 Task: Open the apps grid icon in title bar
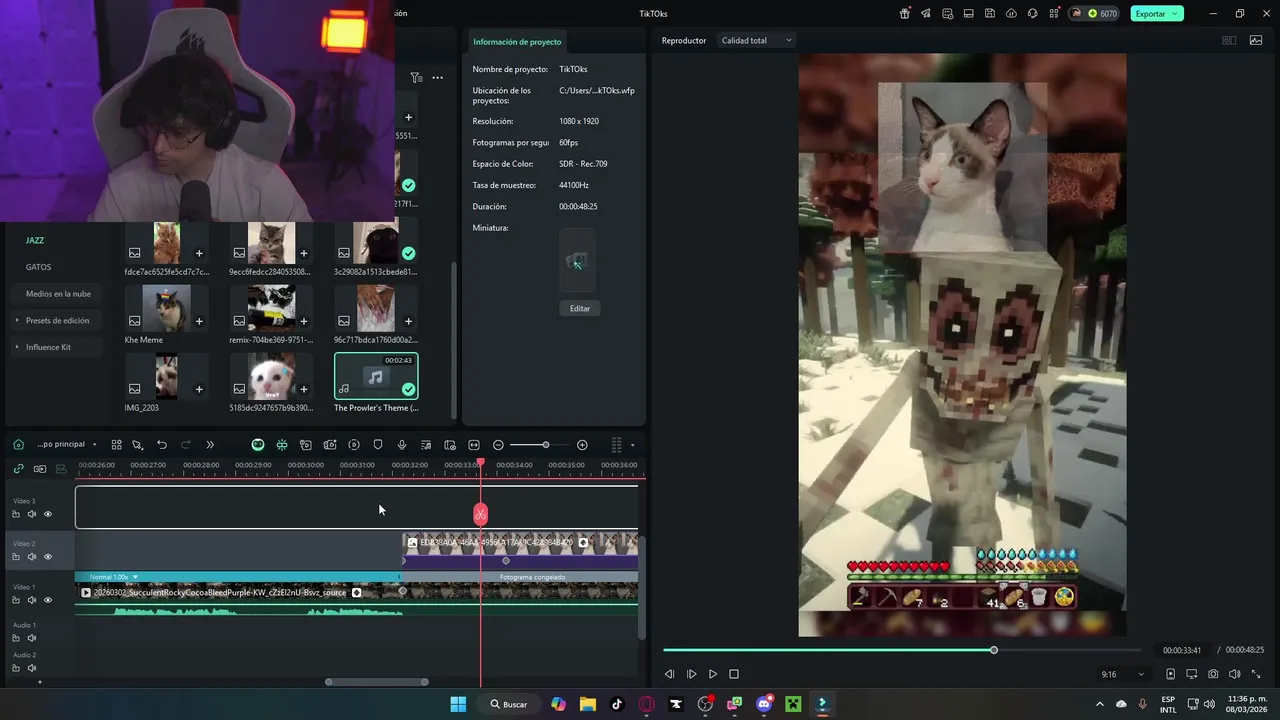click(1053, 14)
